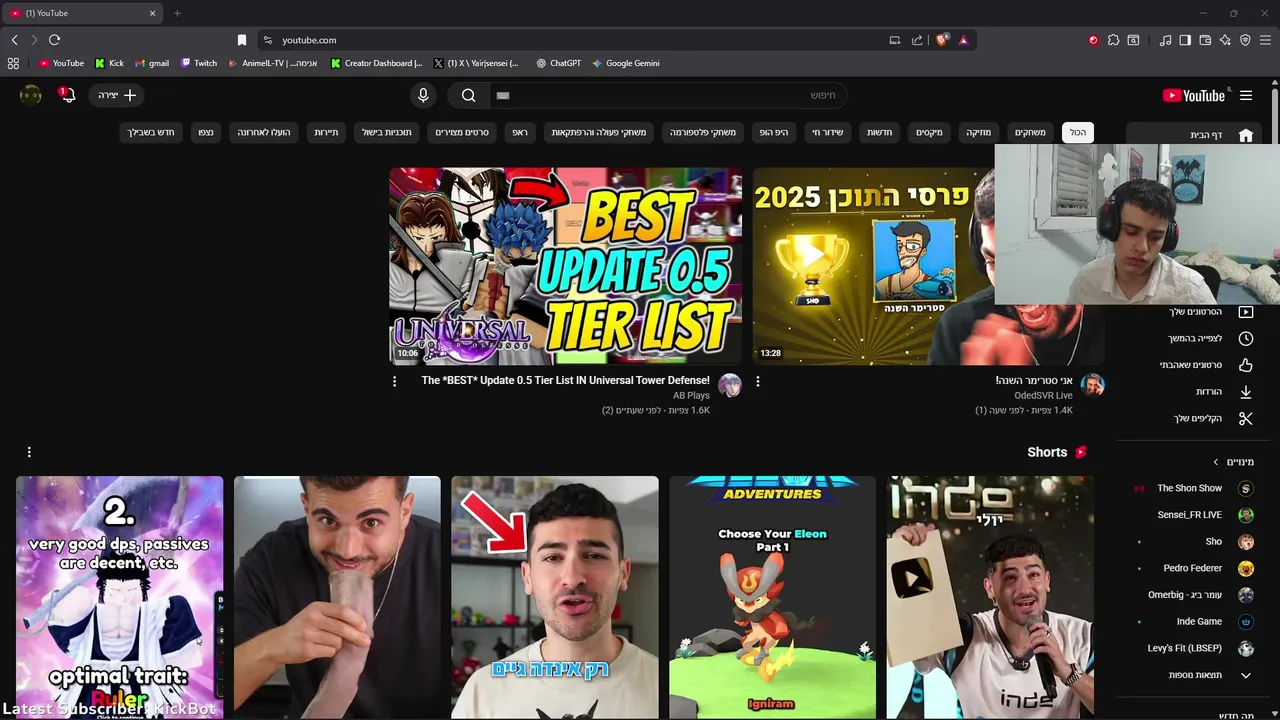Viewport: 1280px width, 720px height.
Task: Open the browser extensions puzzle icon
Action: point(1113,40)
